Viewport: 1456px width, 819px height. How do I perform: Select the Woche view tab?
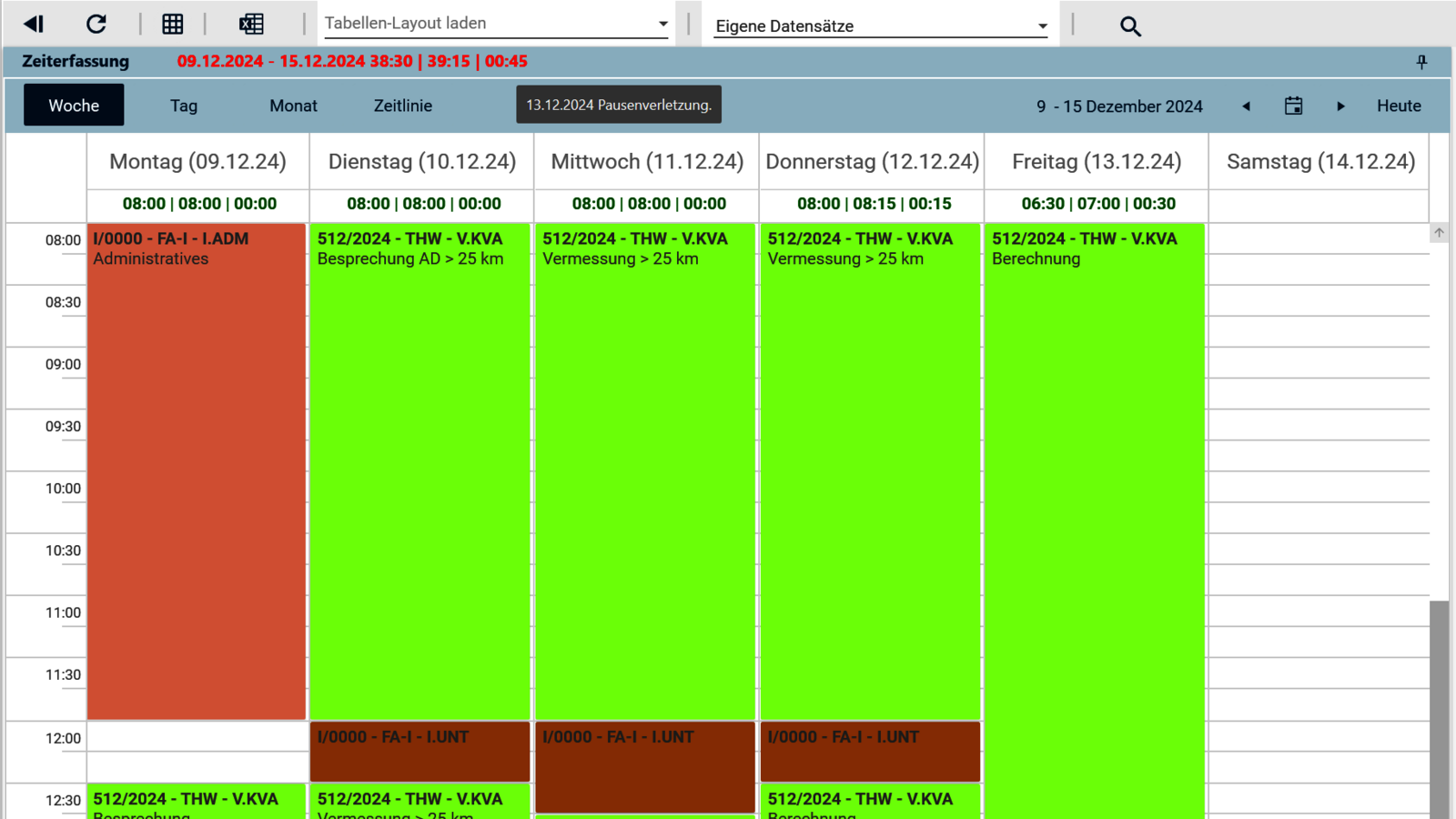point(74,106)
